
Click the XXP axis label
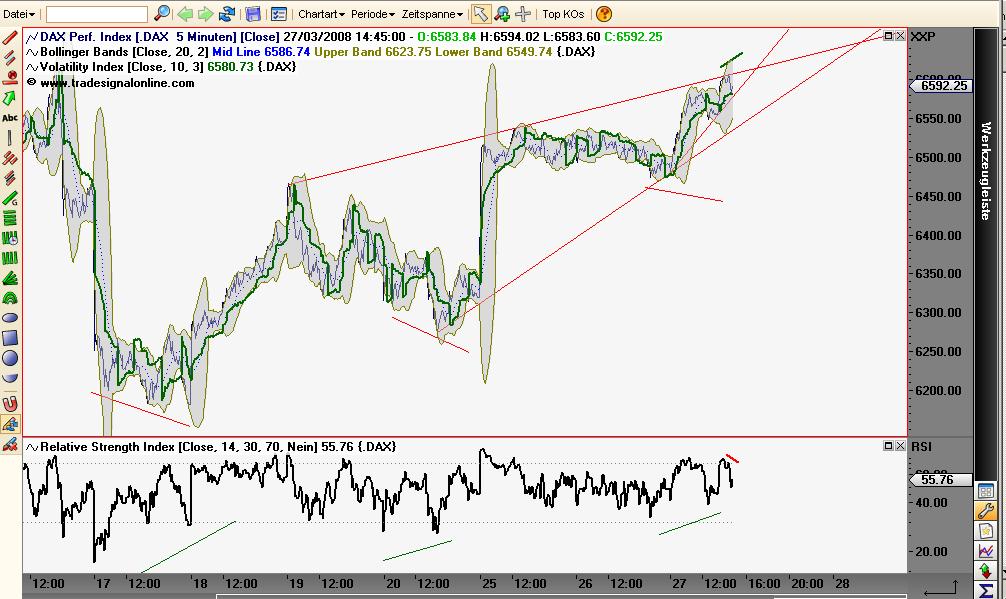923,37
